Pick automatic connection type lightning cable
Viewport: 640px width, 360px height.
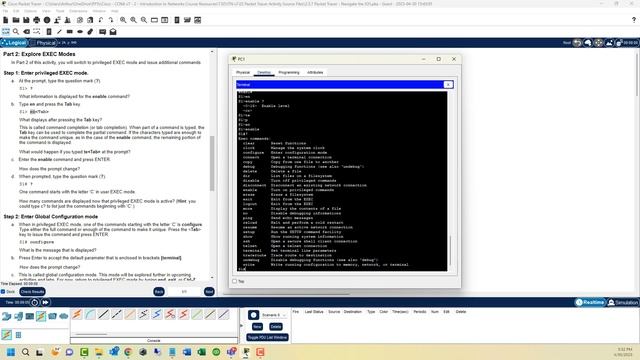pos(77,314)
